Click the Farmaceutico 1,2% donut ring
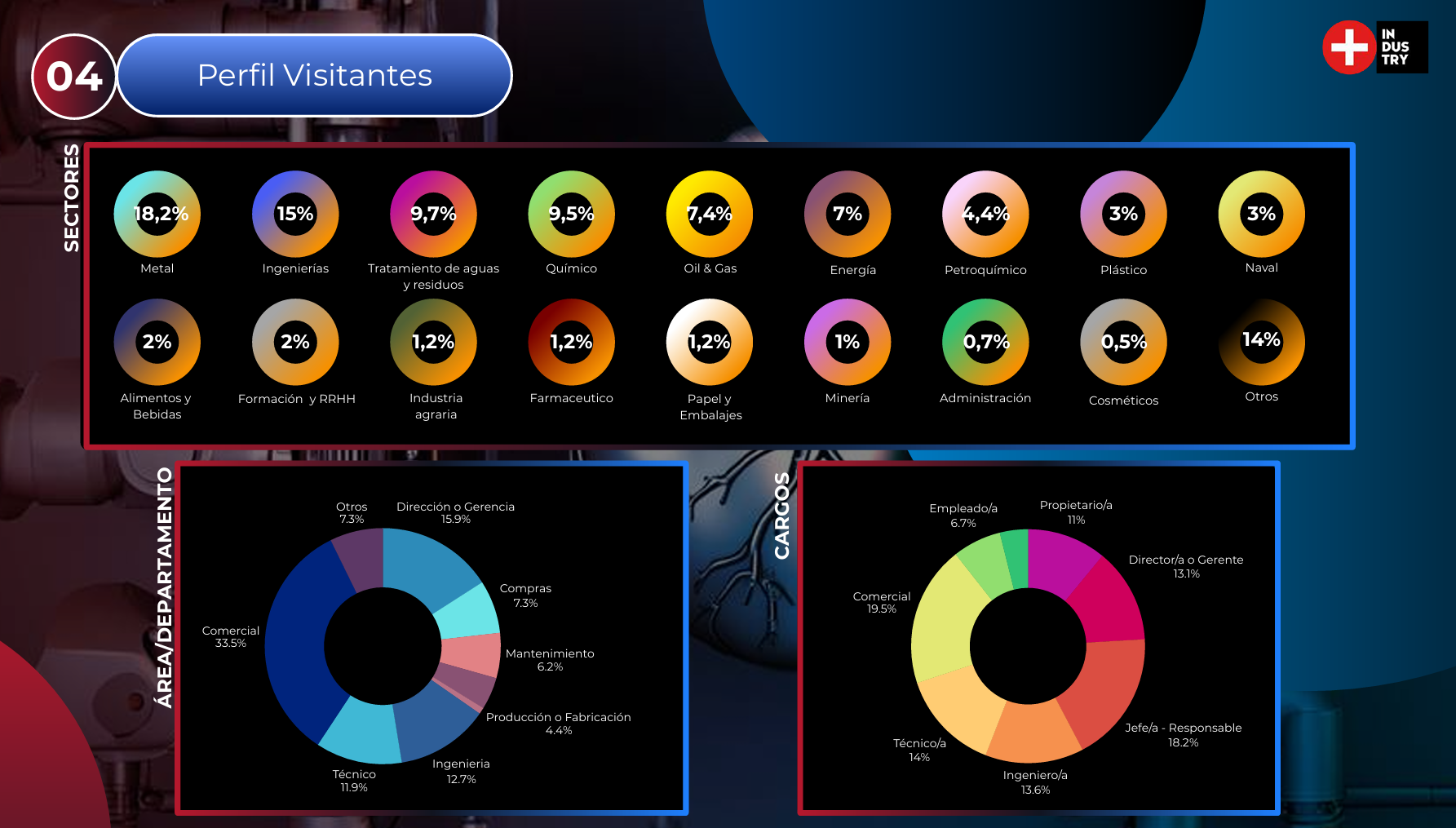1456x828 pixels. pos(571,342)
